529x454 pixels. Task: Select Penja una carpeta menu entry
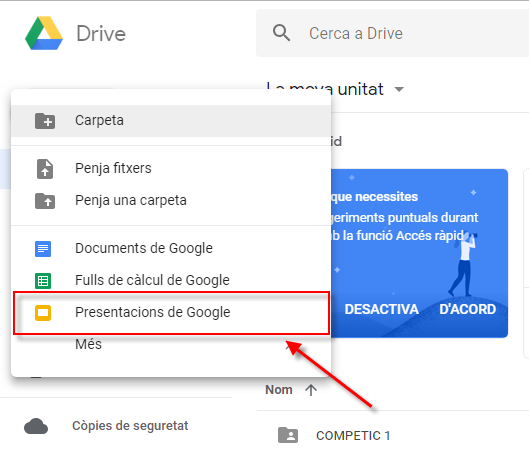(171, 201)
